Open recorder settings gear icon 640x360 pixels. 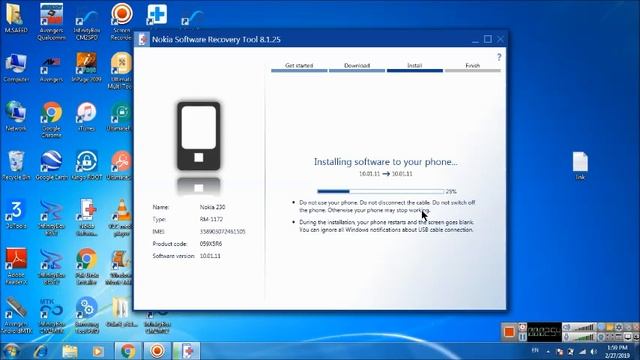pyautogui.click(x=619, y=327)
